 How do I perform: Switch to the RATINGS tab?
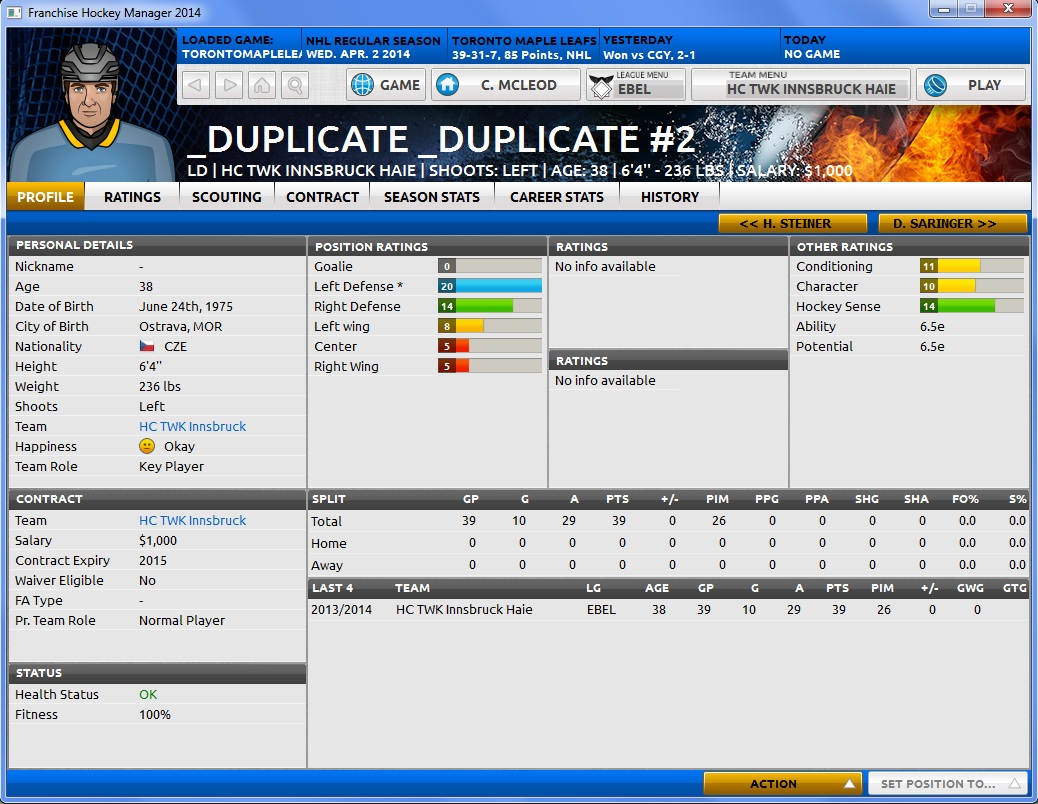pyautogui.click(x=132, y=197)
